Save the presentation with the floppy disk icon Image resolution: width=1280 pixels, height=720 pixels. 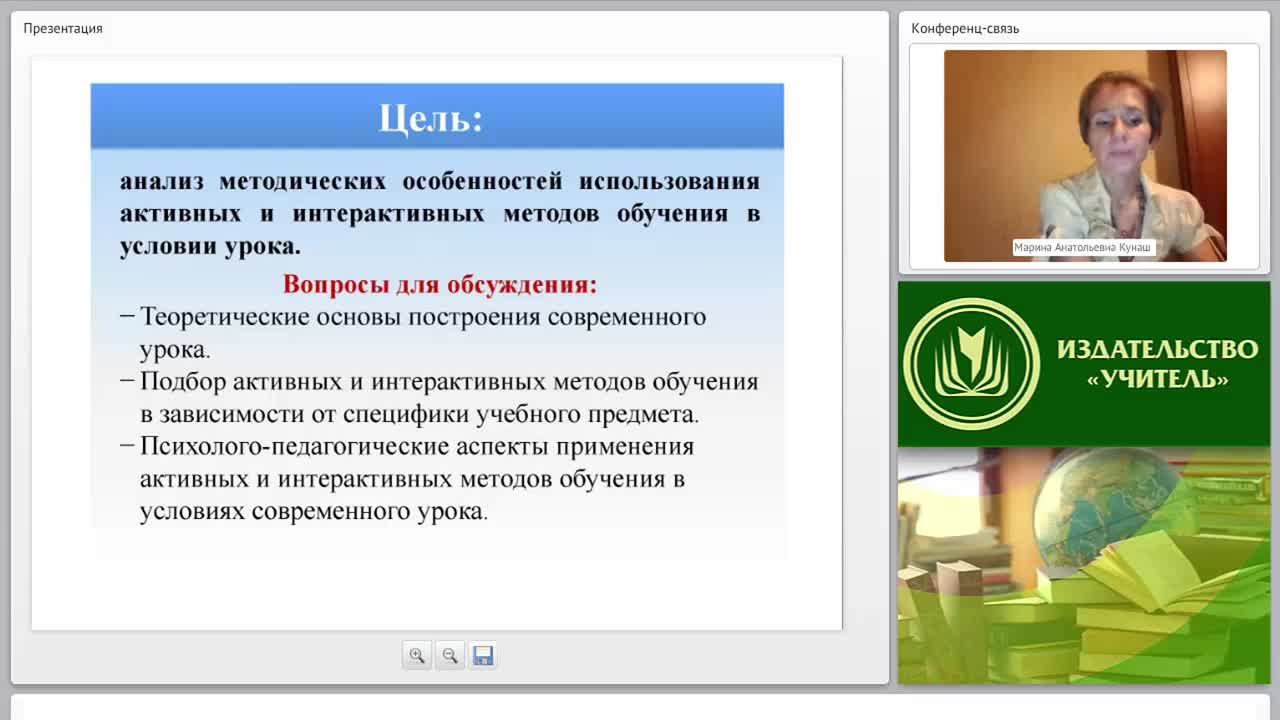pyautogui.click(x=483, y=656)
